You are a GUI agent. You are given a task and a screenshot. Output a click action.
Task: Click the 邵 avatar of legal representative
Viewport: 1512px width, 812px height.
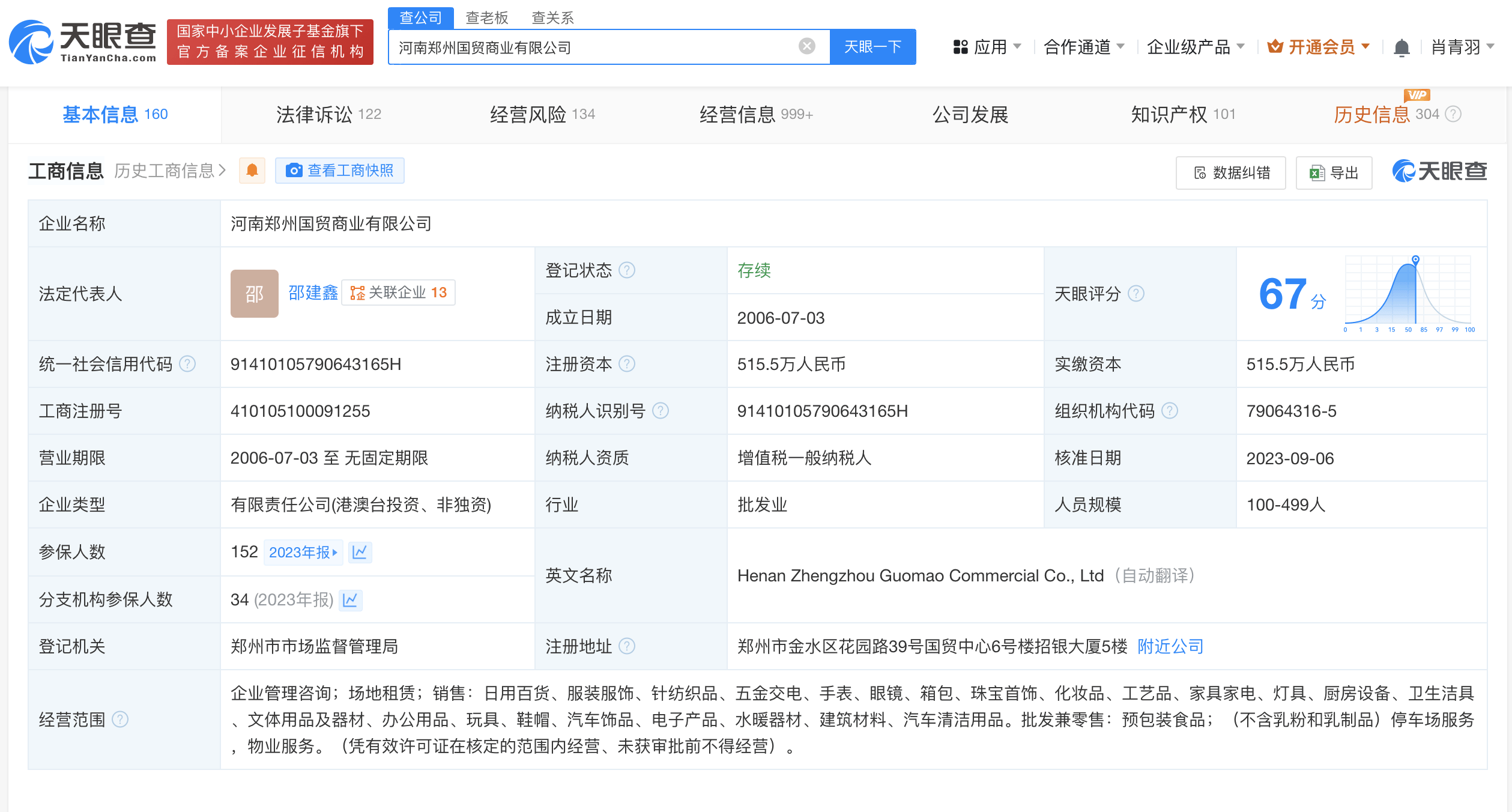pyautogui.click(x=254, y=294)
